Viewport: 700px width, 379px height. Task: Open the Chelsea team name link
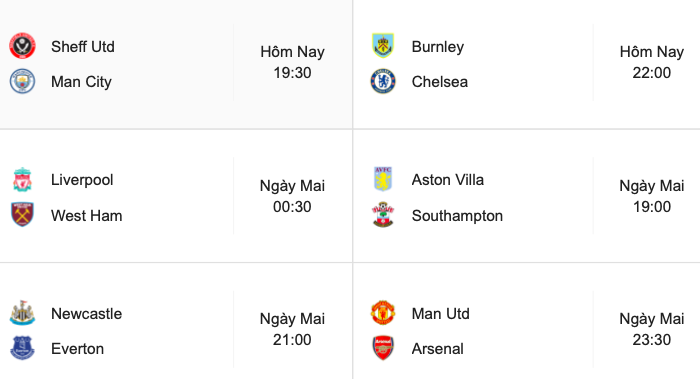point(440,82)
